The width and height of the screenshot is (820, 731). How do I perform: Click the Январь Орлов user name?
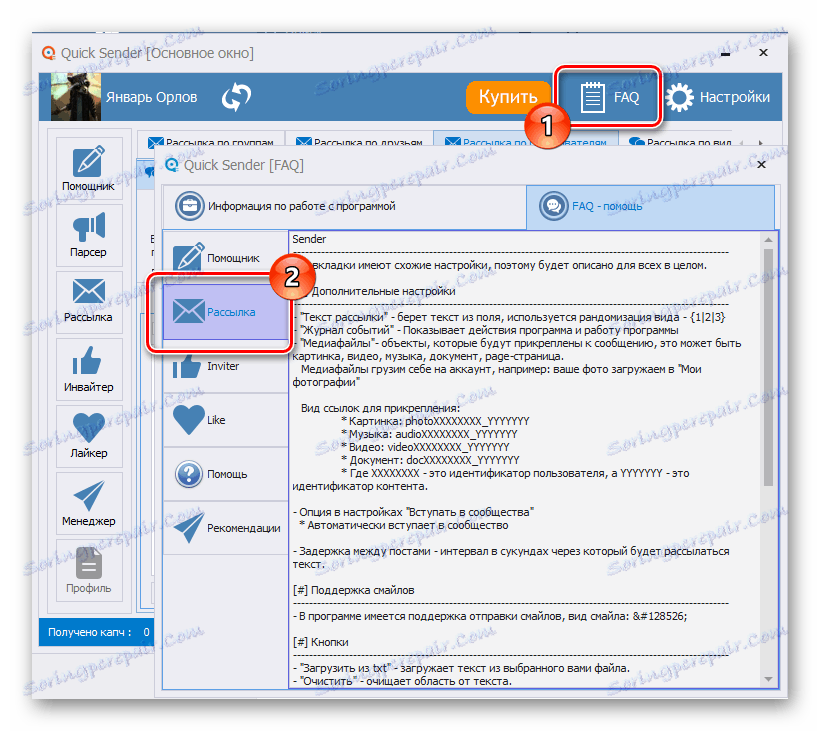click(x=152, y=97)
